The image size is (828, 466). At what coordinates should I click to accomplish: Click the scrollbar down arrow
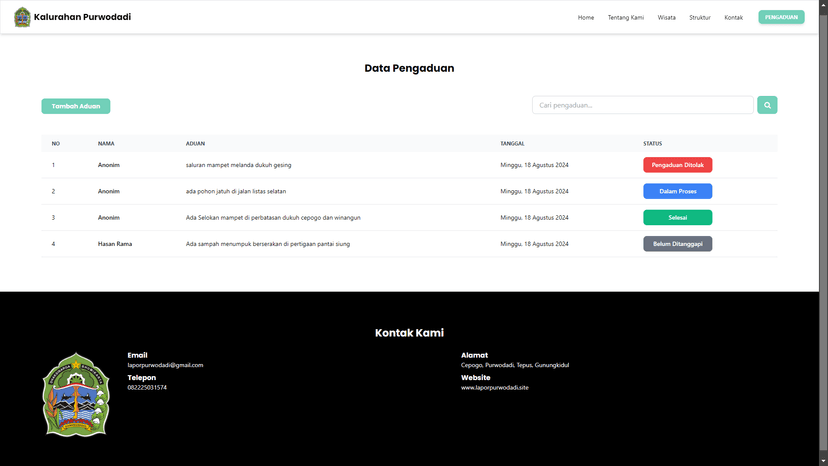click(823, 462)
